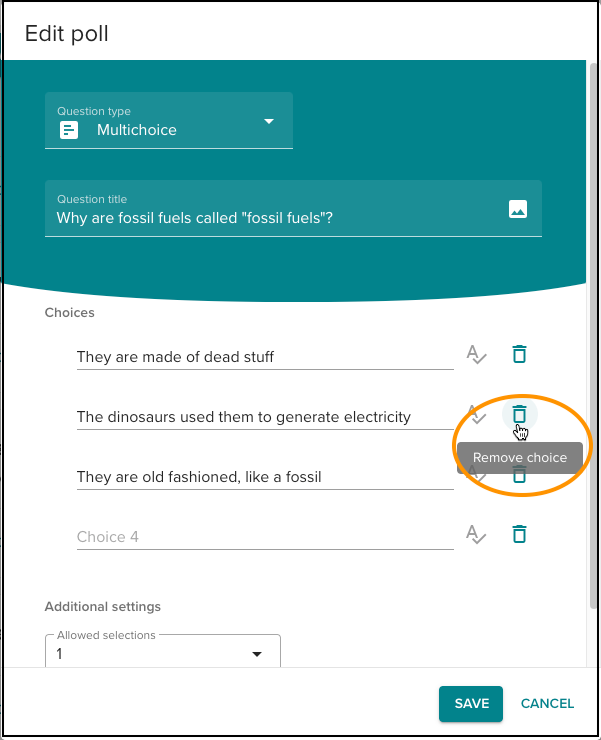
Task: Cancel editing the poll
Action: (547, 703)
